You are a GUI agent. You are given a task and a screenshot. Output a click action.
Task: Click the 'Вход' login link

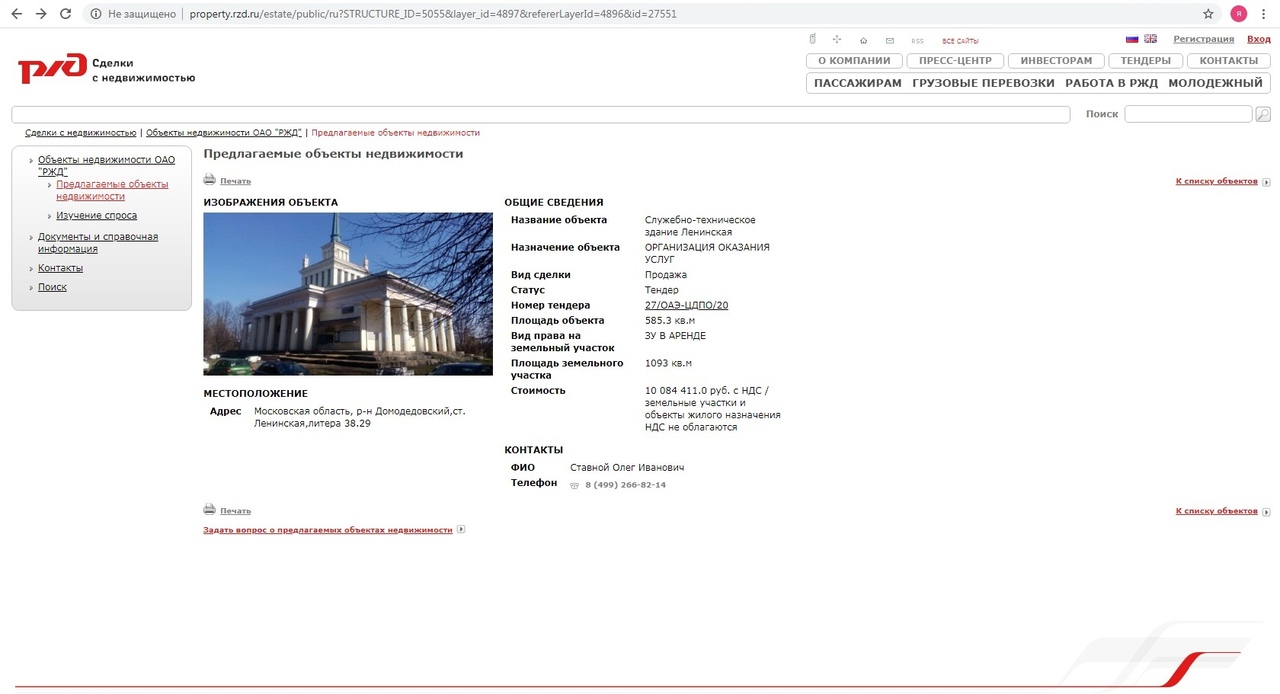(1258, 39)
